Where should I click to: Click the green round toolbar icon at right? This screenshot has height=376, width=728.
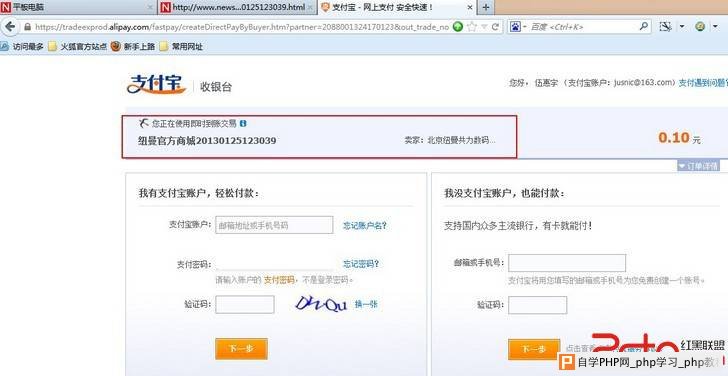700,26
